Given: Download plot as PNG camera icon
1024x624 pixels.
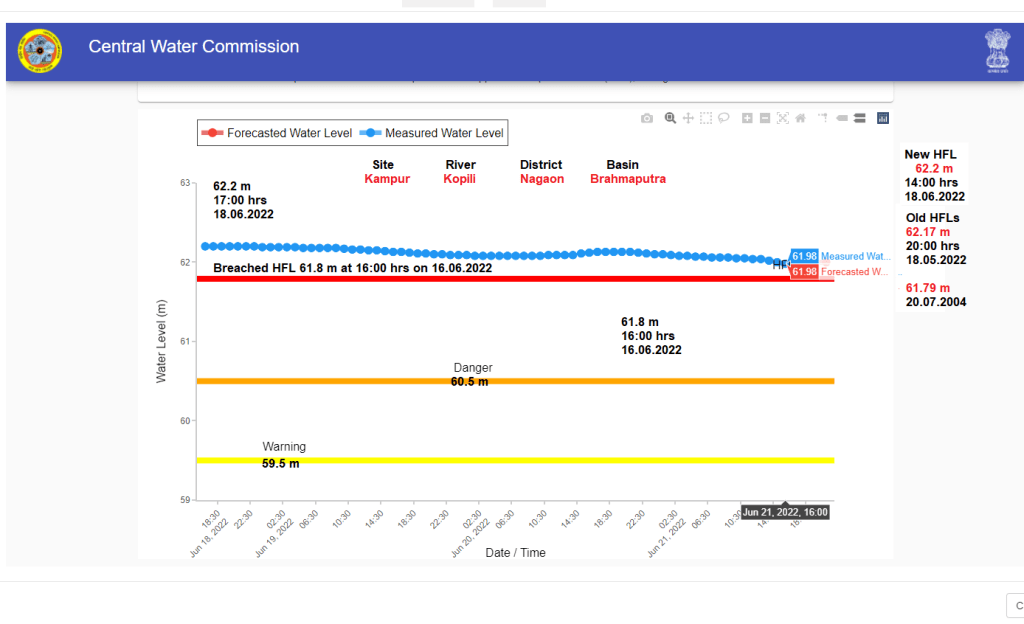Looking at the screenshot, I should point(647,118).
